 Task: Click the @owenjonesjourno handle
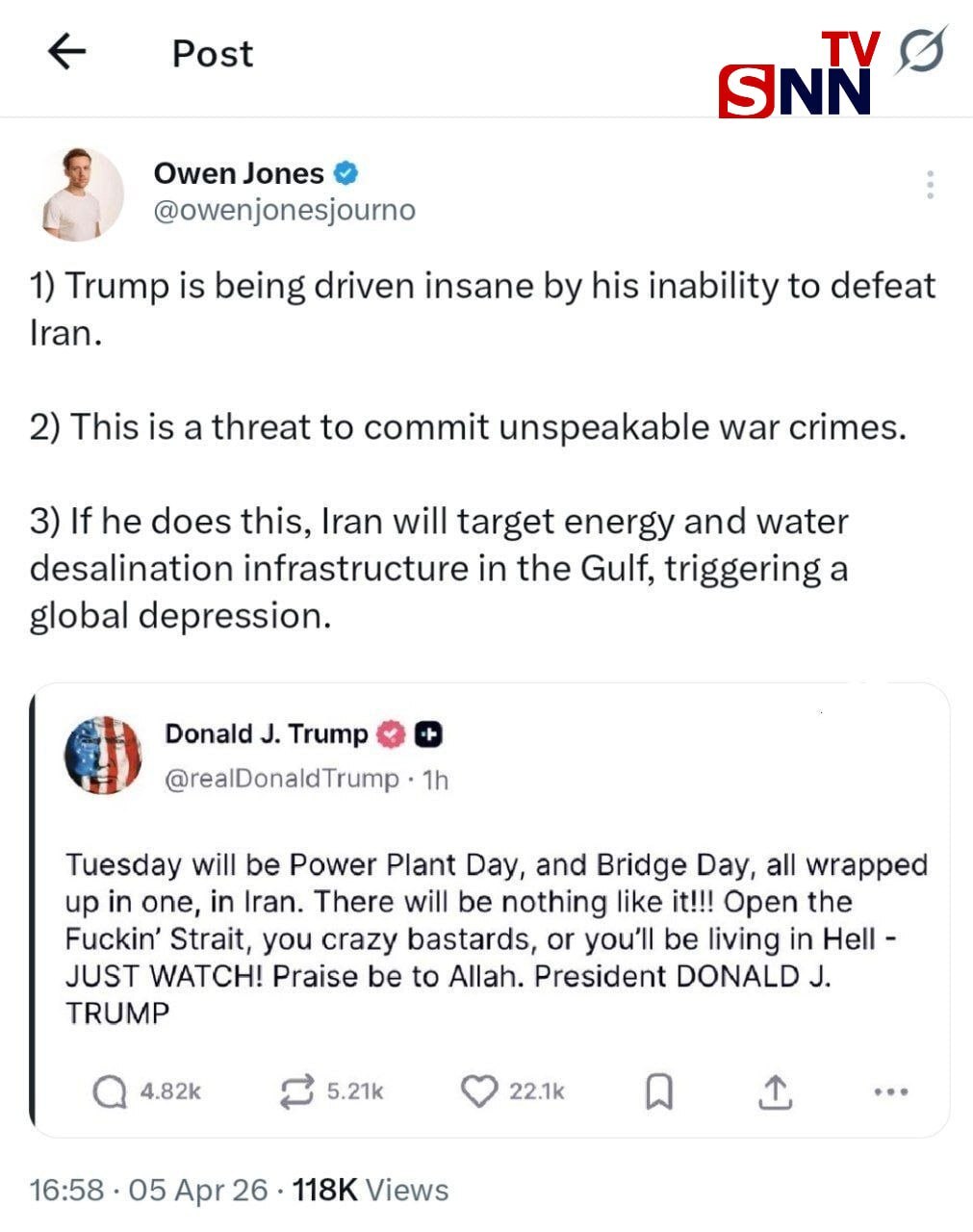[284, 210]
